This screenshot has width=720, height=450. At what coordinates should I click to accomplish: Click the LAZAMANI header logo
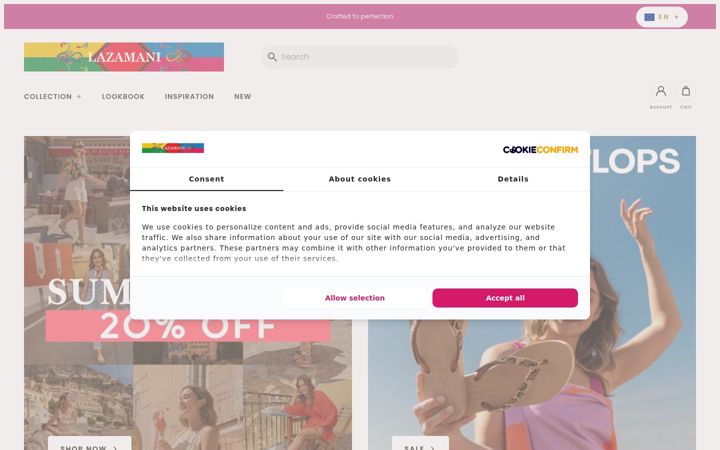[x=124, y=57]
